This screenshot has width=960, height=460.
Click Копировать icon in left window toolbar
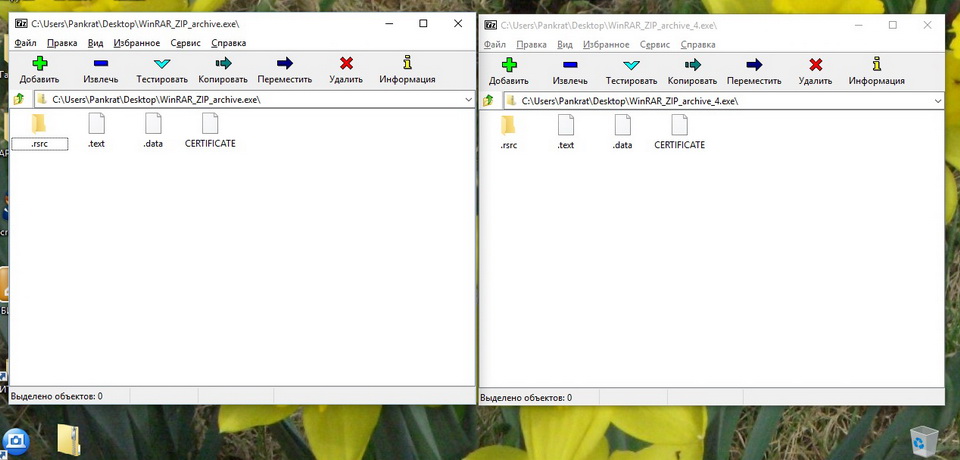point(223,63)
